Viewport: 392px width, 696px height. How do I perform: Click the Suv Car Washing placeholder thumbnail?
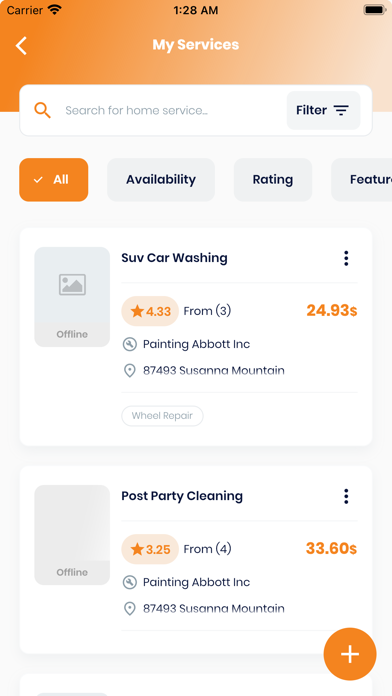point(72,297)
